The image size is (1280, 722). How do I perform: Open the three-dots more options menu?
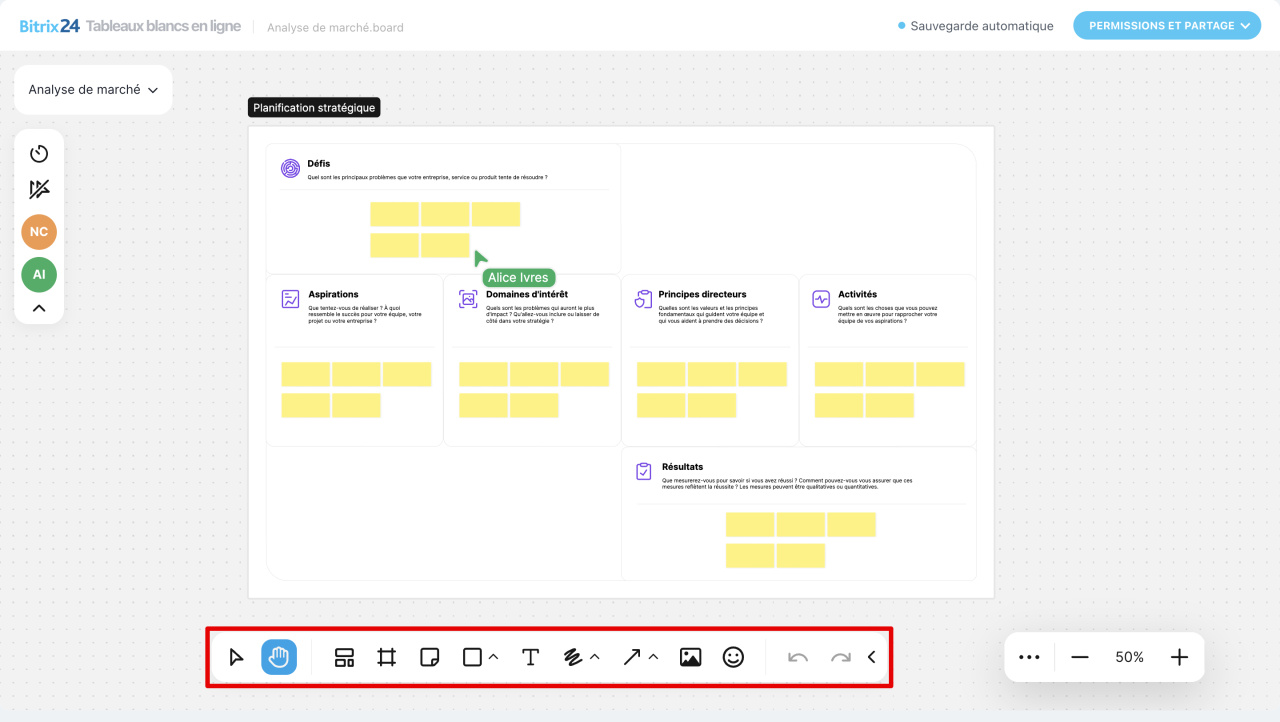(x=1029, y=657)
